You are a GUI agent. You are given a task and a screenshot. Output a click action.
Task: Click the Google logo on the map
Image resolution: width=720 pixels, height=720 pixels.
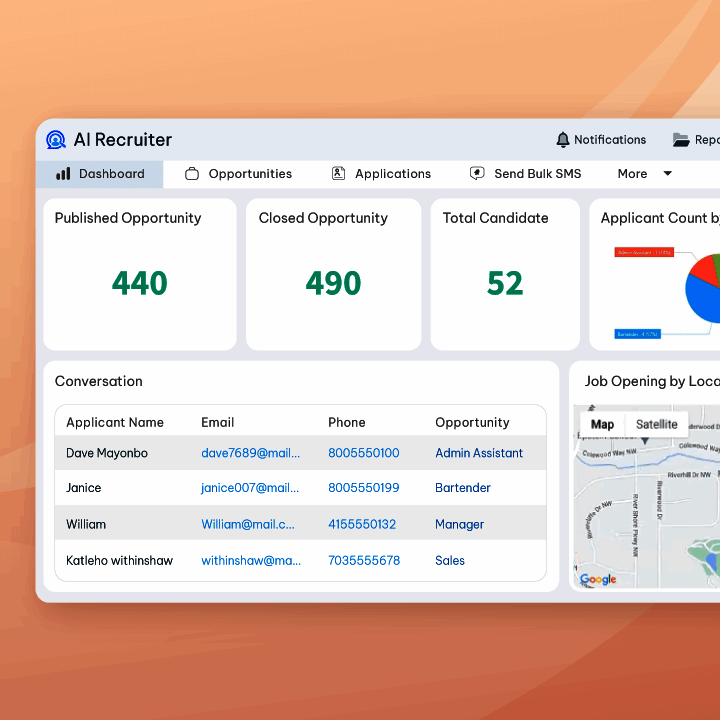598,579
